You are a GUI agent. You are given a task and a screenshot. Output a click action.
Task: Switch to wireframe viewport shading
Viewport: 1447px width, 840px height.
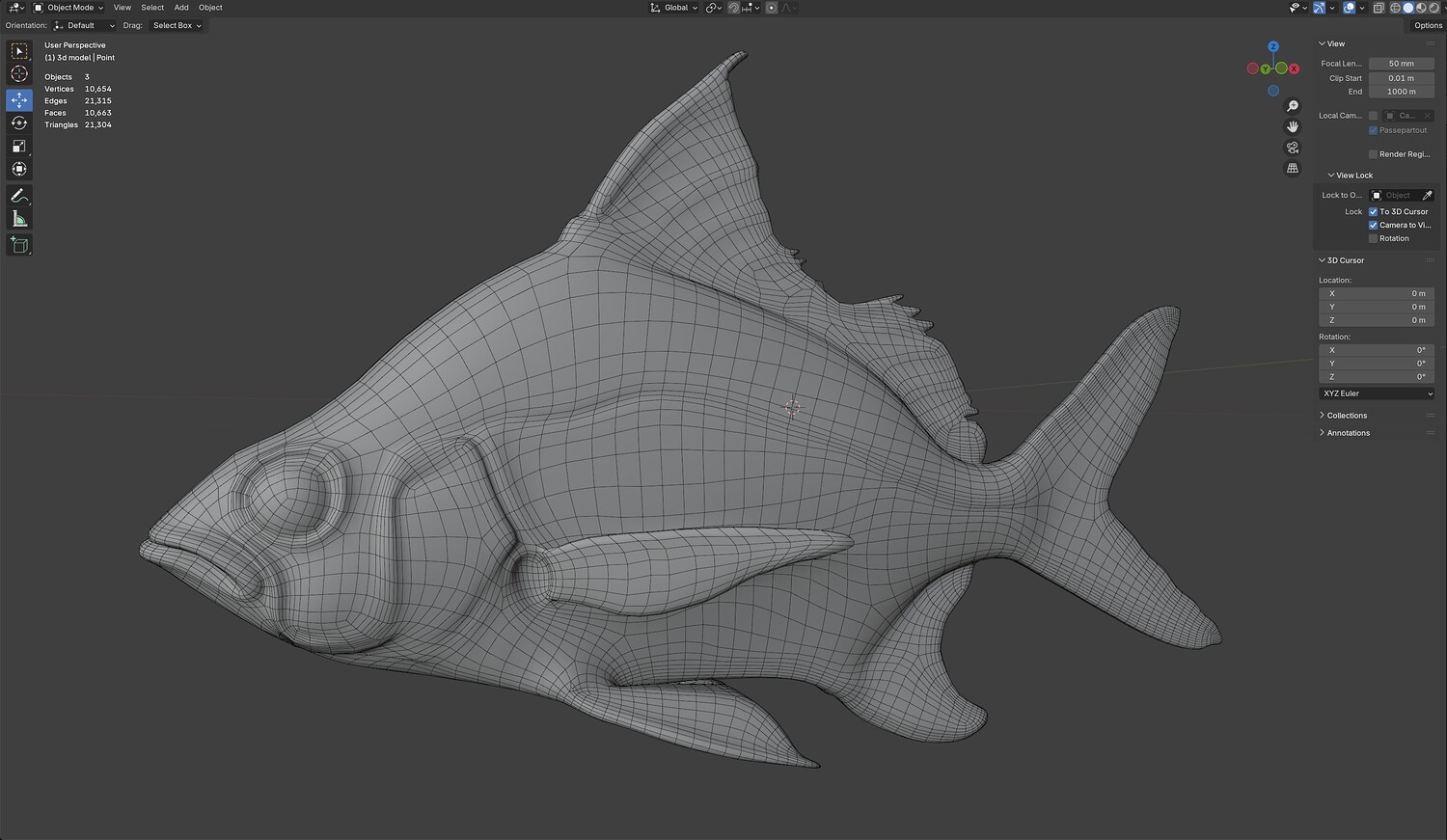click(1395, 8)
